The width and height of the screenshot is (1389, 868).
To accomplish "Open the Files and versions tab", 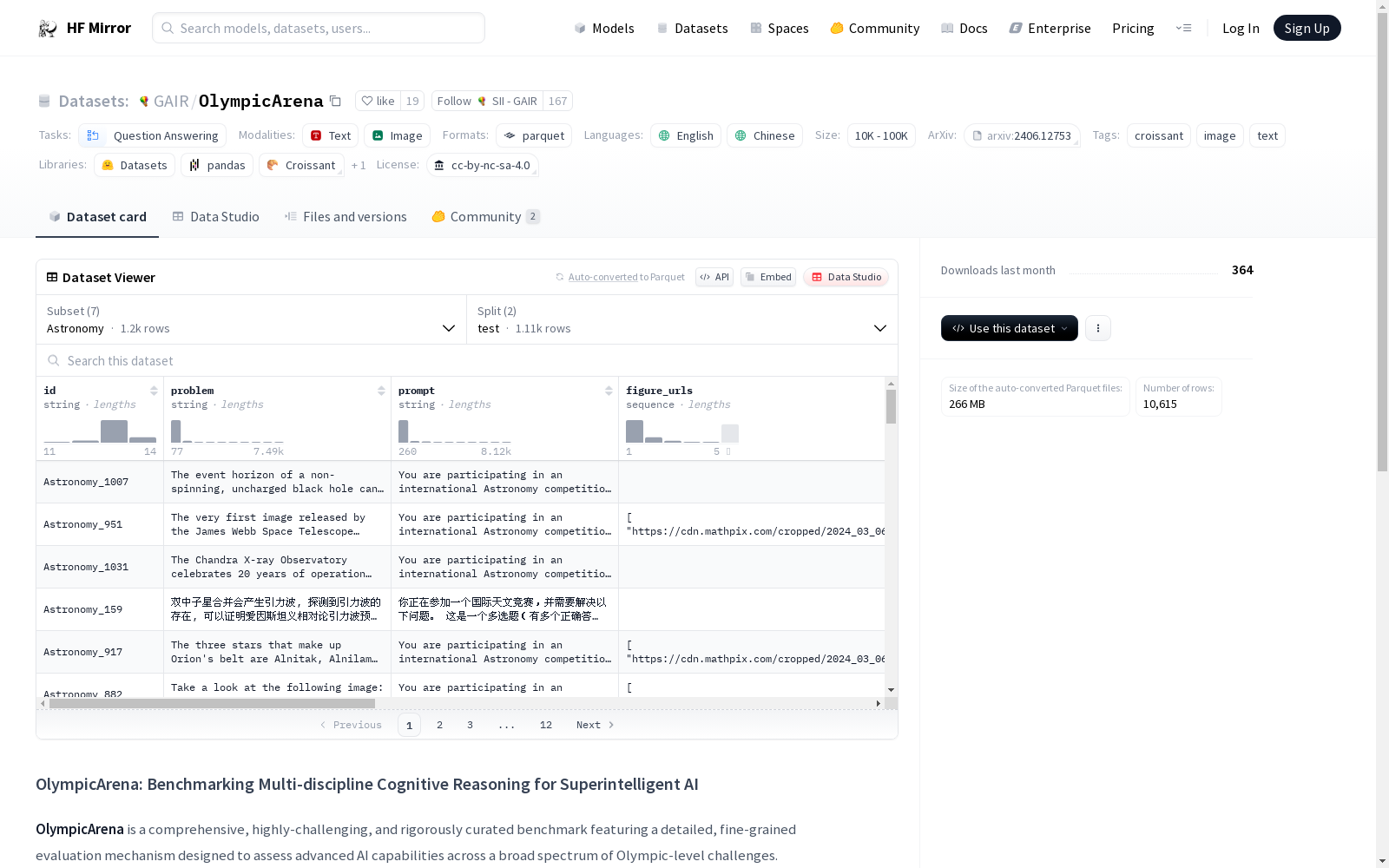I will click(x=346, y=217).
